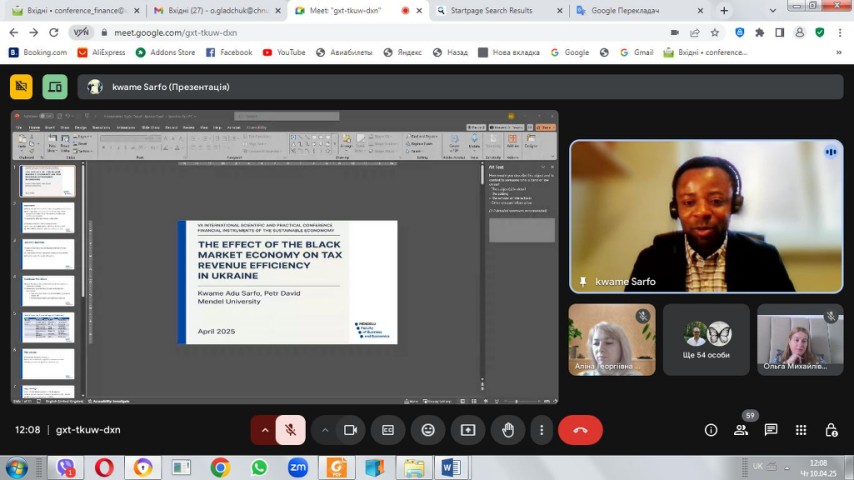This screenshot has height=480, width=854.
Task: Click the Present now screen share icon
Action: pos(468,430)
